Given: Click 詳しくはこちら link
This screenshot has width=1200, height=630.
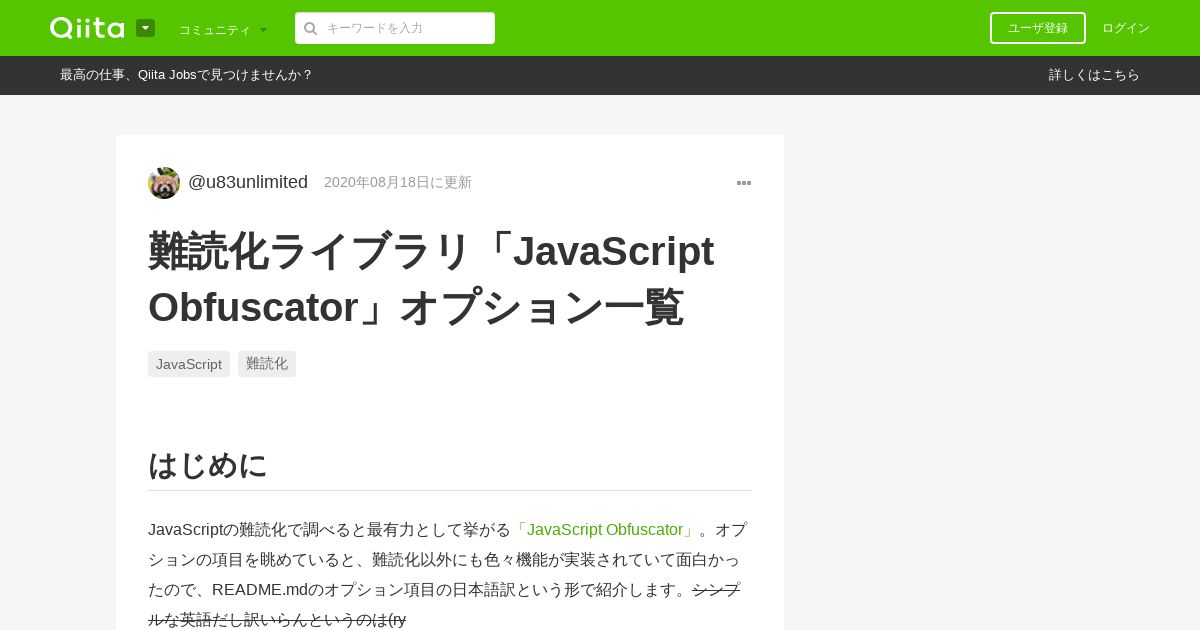Looking at the screenshot, I should click(x=1094, y=75).
